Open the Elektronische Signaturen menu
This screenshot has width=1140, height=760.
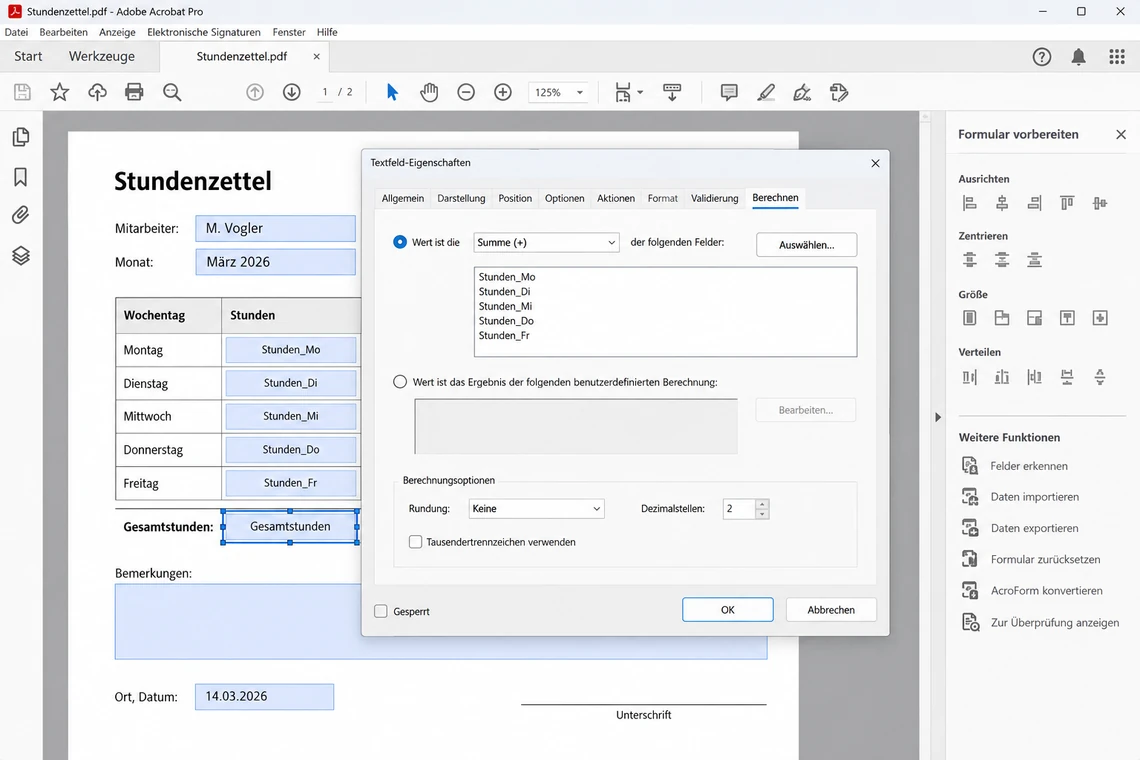pos(204,32)
